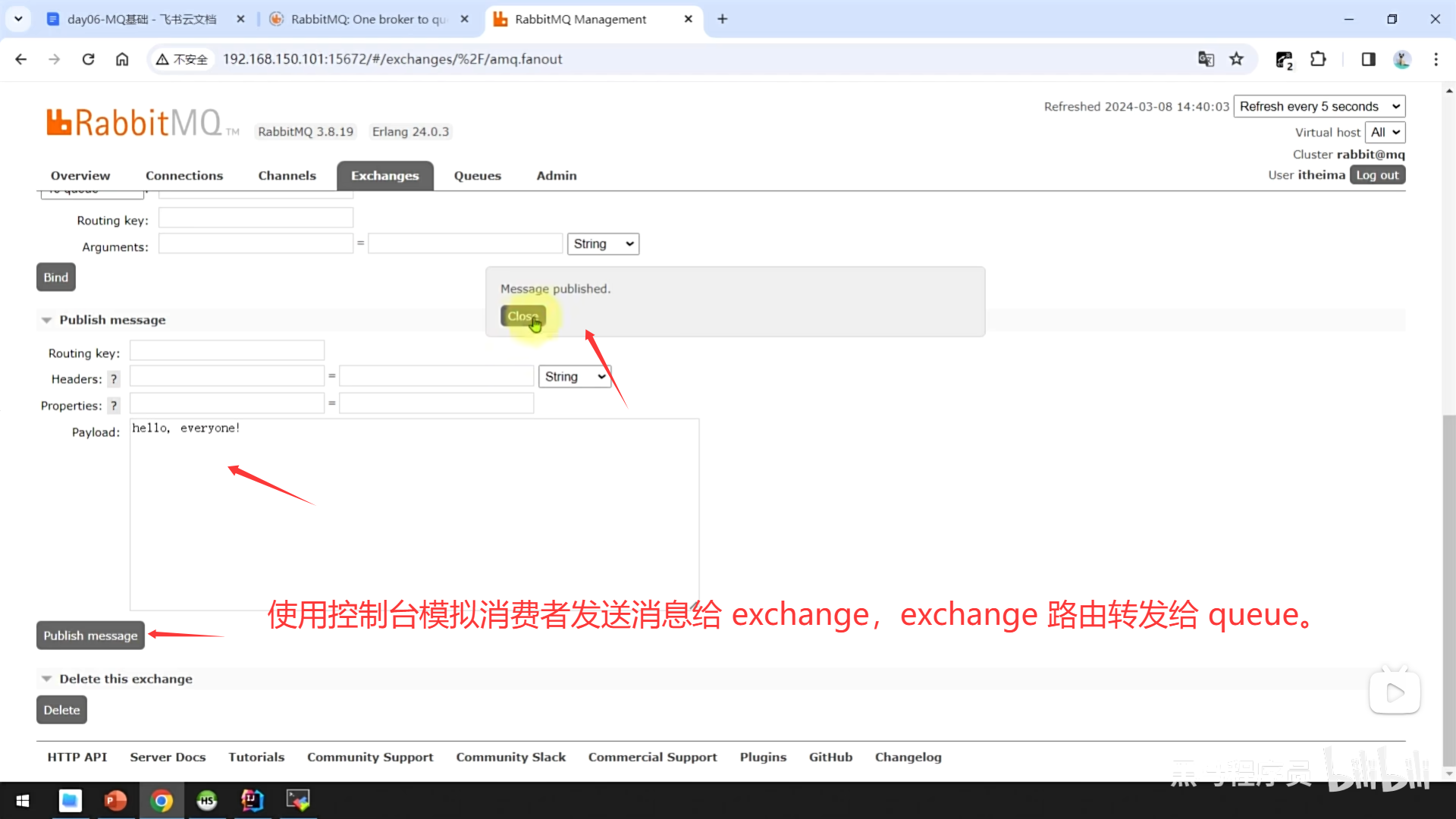Open the browser extensions puzzle icon
This screenshot has height=819, width=1456.
pos(1318,59)
